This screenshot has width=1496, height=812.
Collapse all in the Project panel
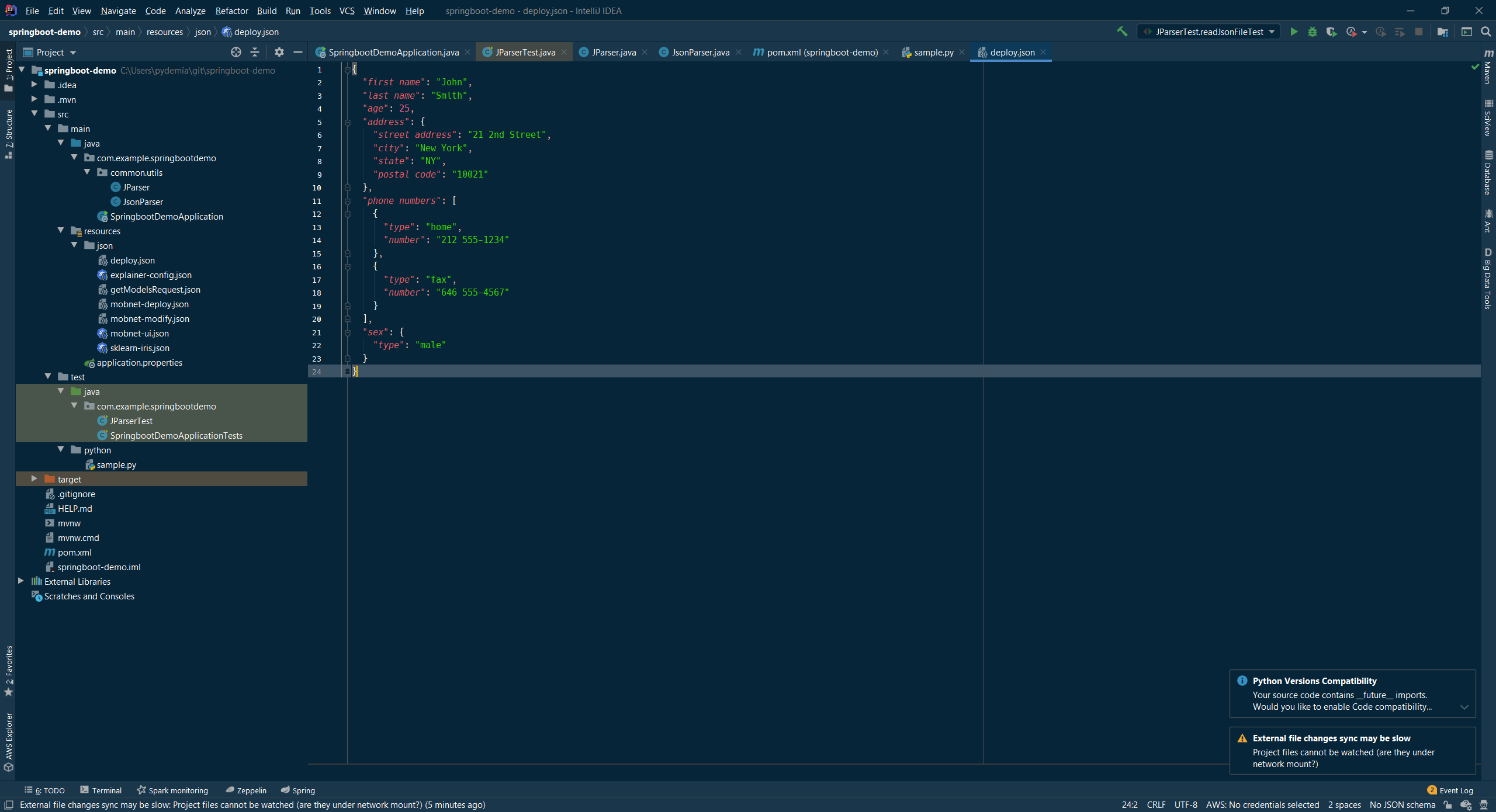pos(255,53)
